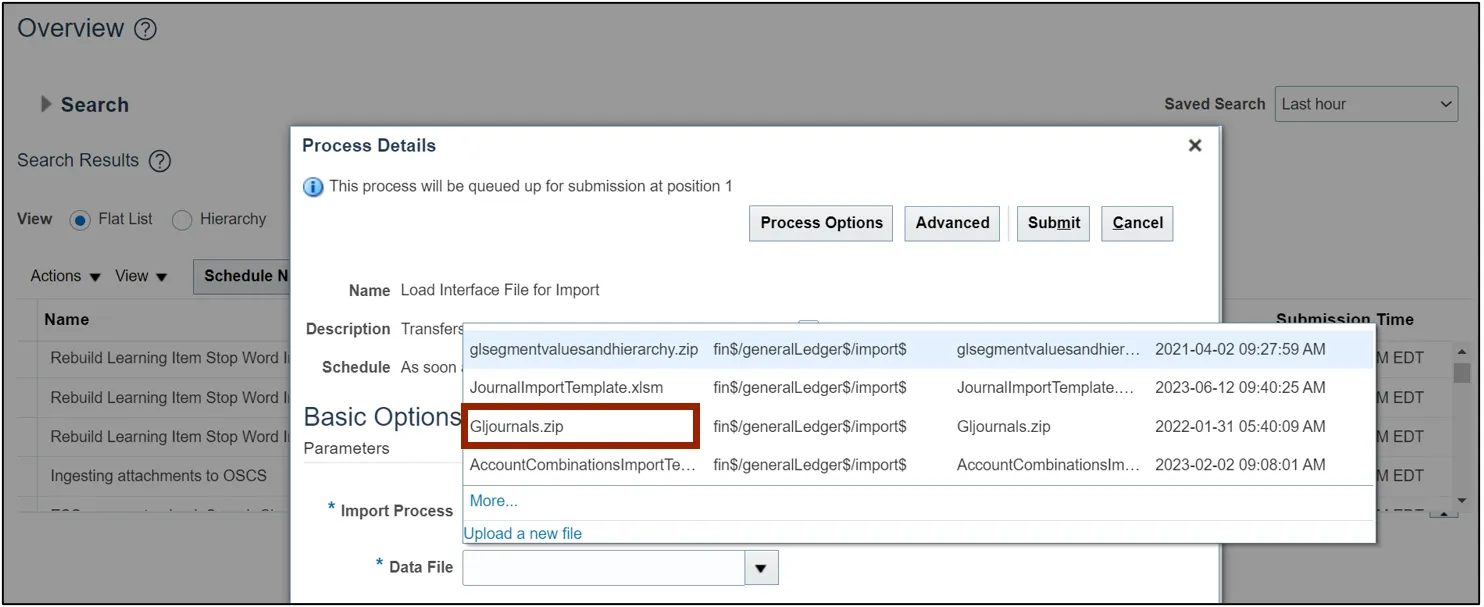Select Gljournals.zip from the file list
This screenshot has width=1484, height=607.
click(x=517, y=427)
